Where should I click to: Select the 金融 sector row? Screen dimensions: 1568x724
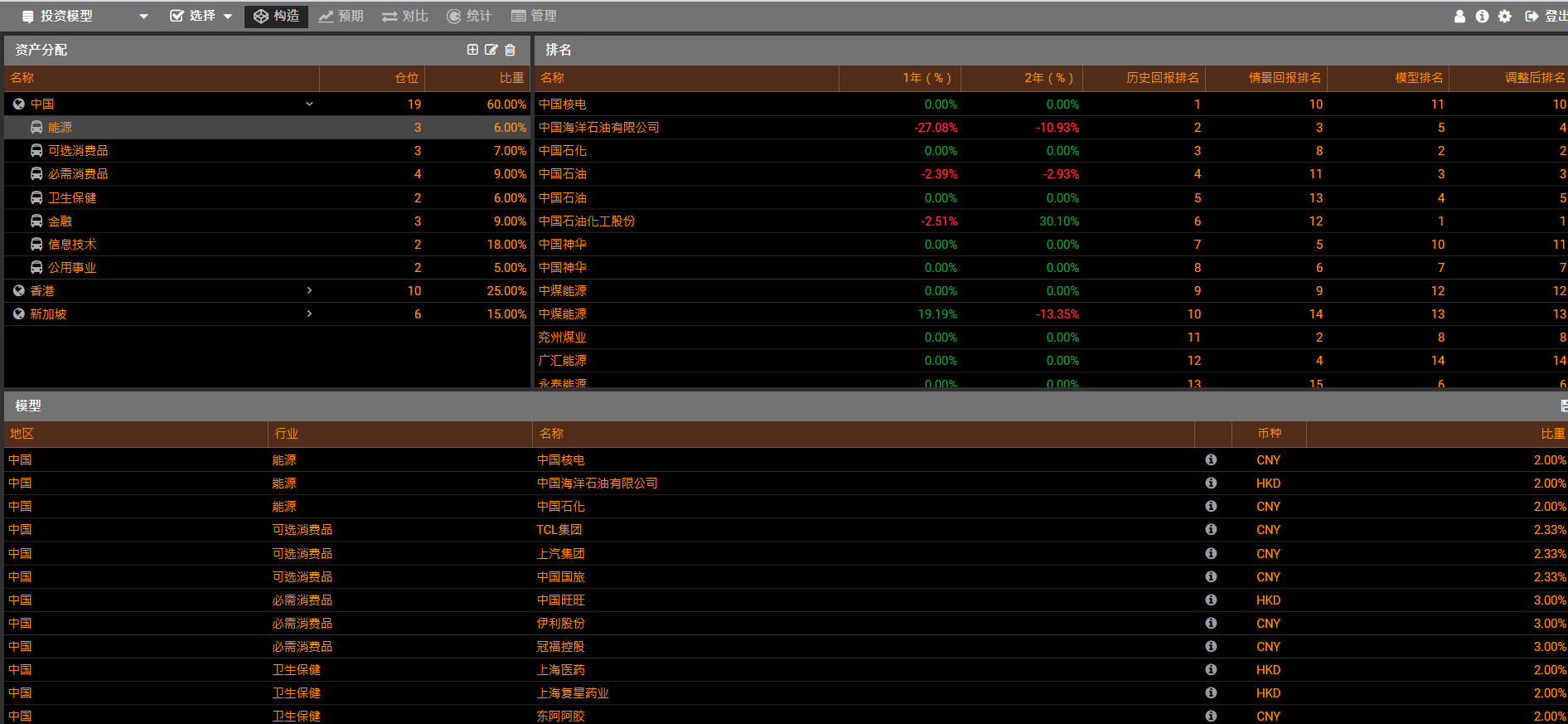267,221
